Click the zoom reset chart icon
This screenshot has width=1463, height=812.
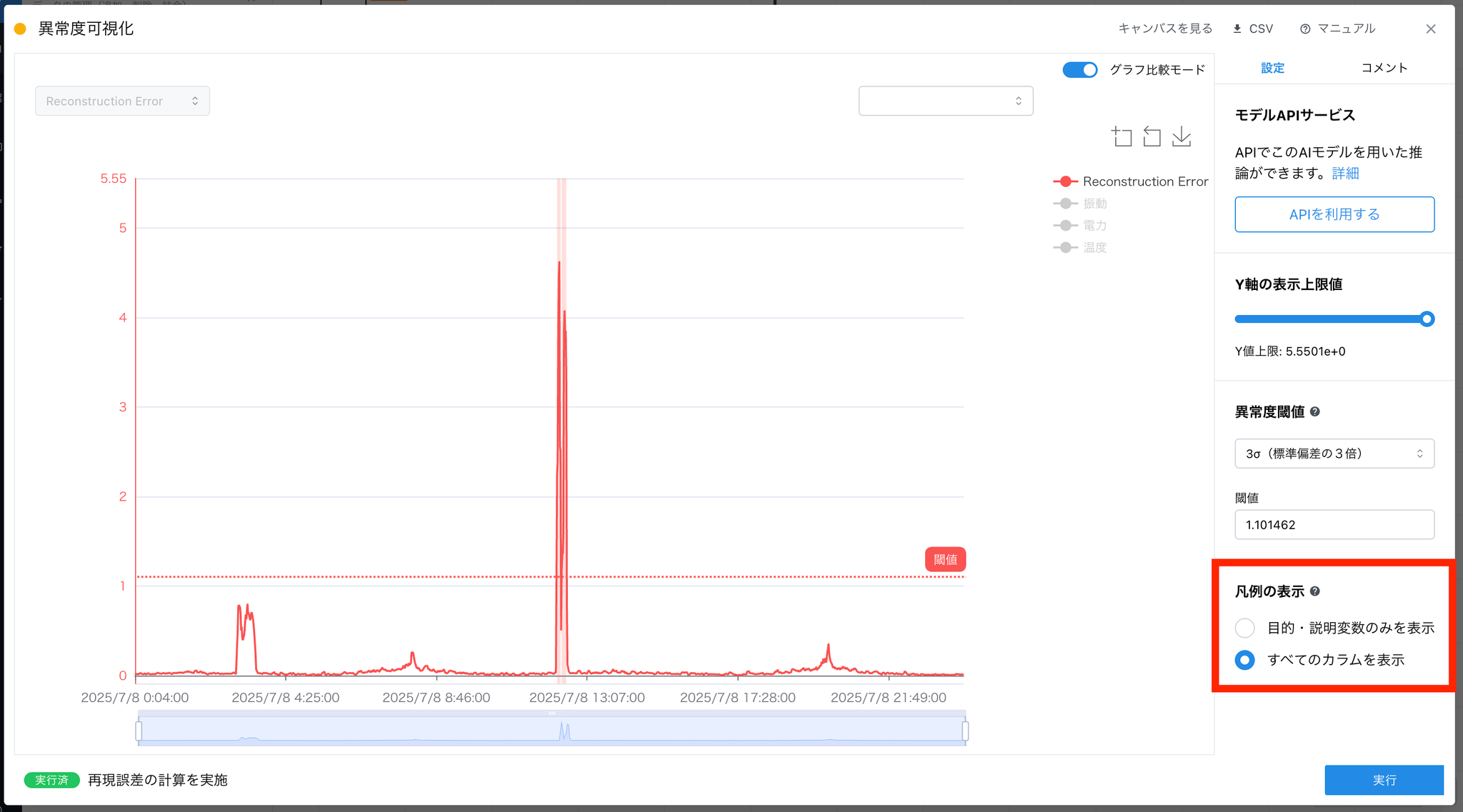(1152, 136)
